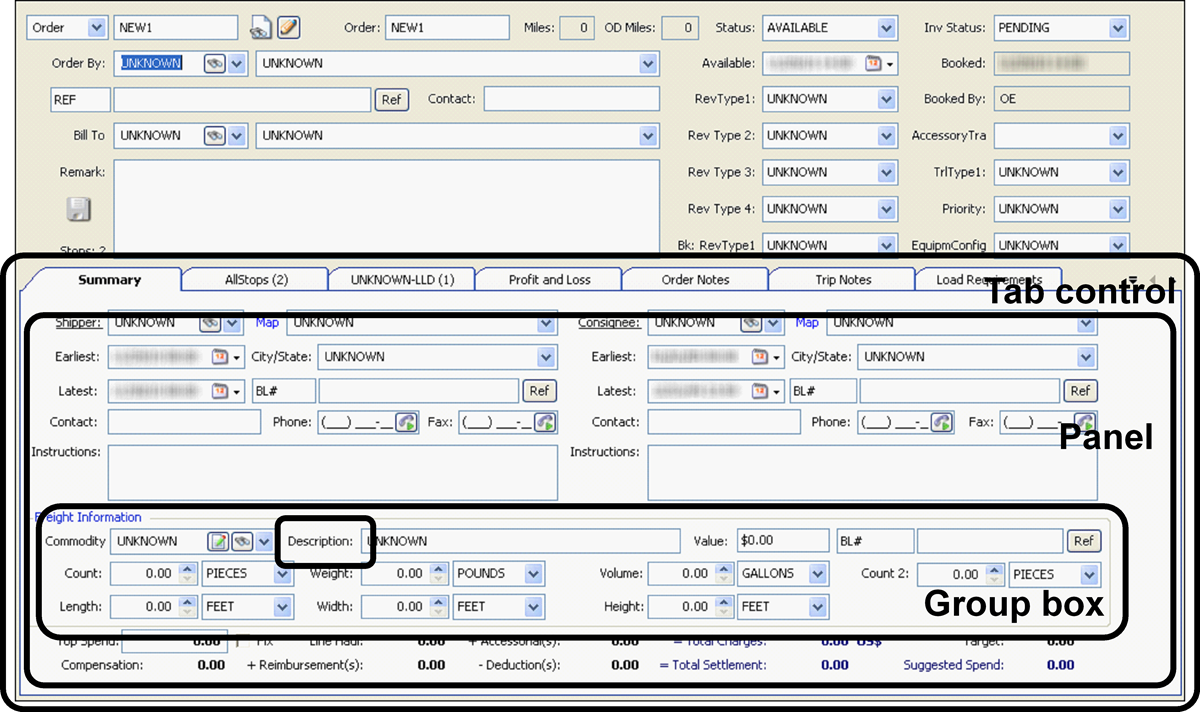Switch to the AllStops (2) tab
This screenshot has width=1200, height=712.
pyautogui.click(x=256, y=280)
